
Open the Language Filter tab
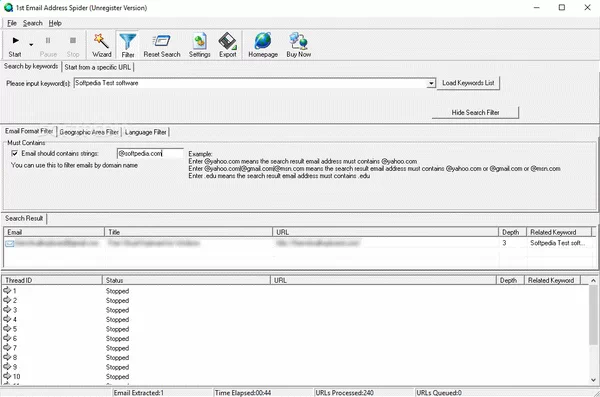coord(145,132)
